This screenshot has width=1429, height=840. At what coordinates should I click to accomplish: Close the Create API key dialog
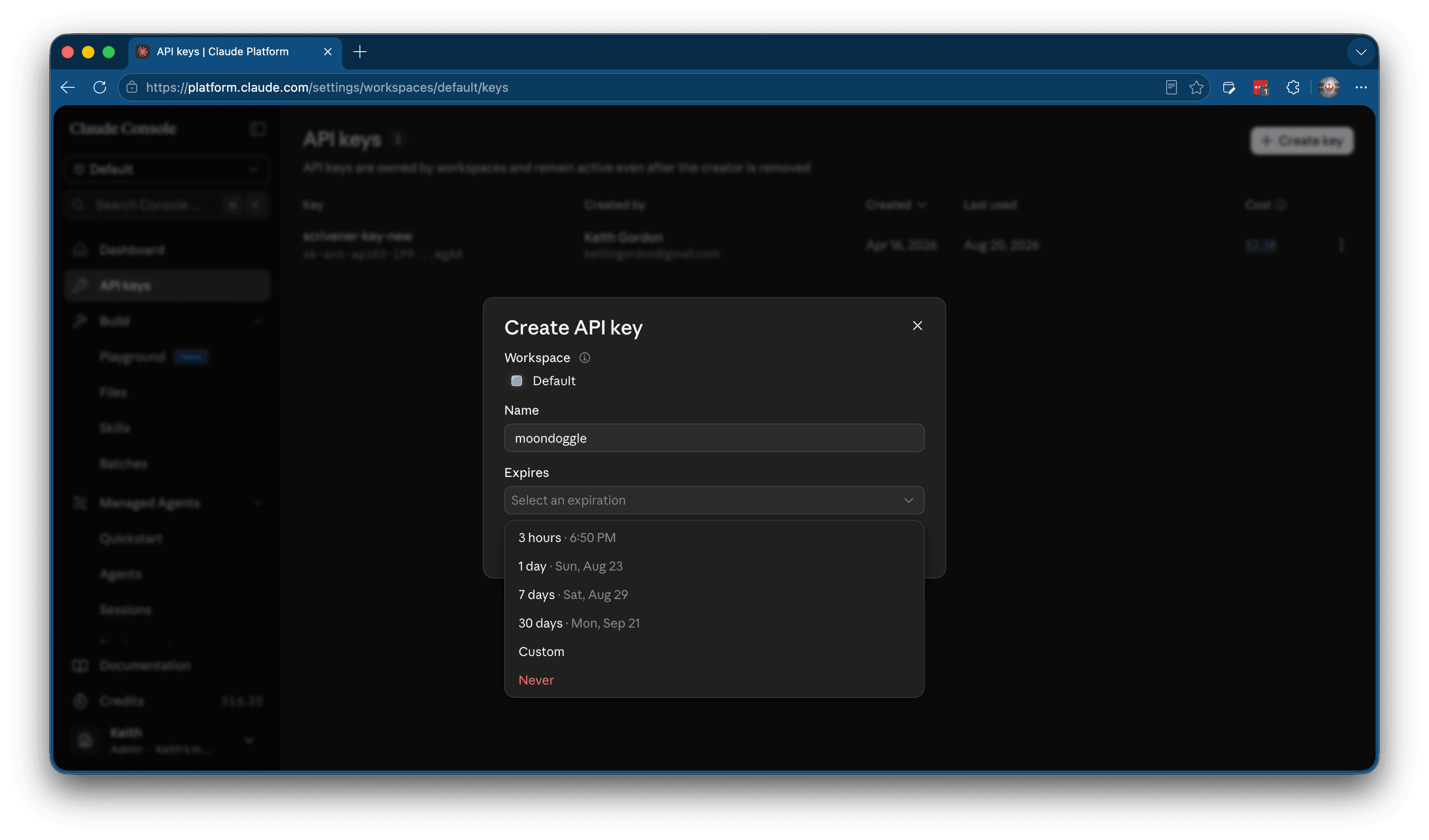click(x=917, y=325)
